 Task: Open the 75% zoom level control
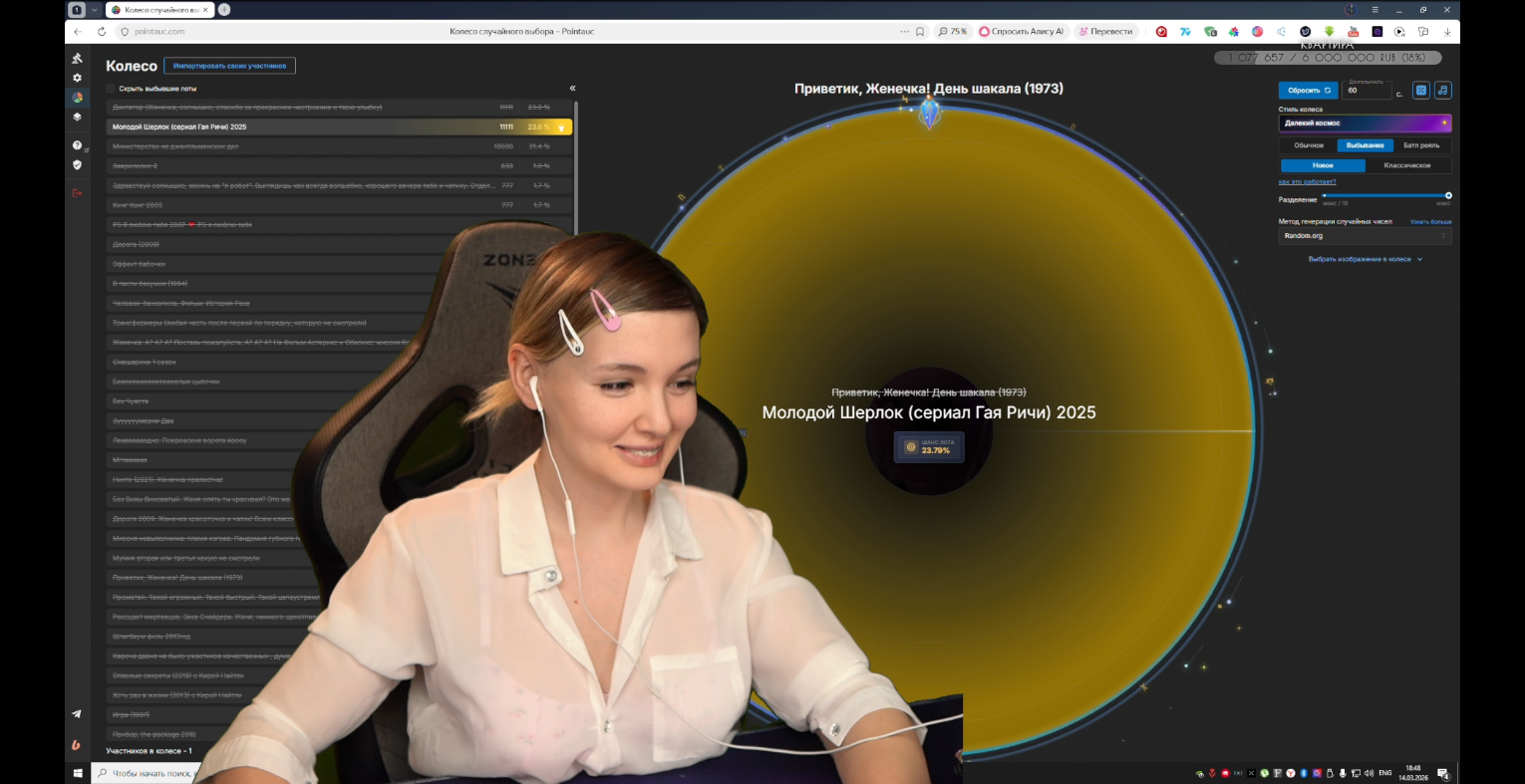pos(953,32)
